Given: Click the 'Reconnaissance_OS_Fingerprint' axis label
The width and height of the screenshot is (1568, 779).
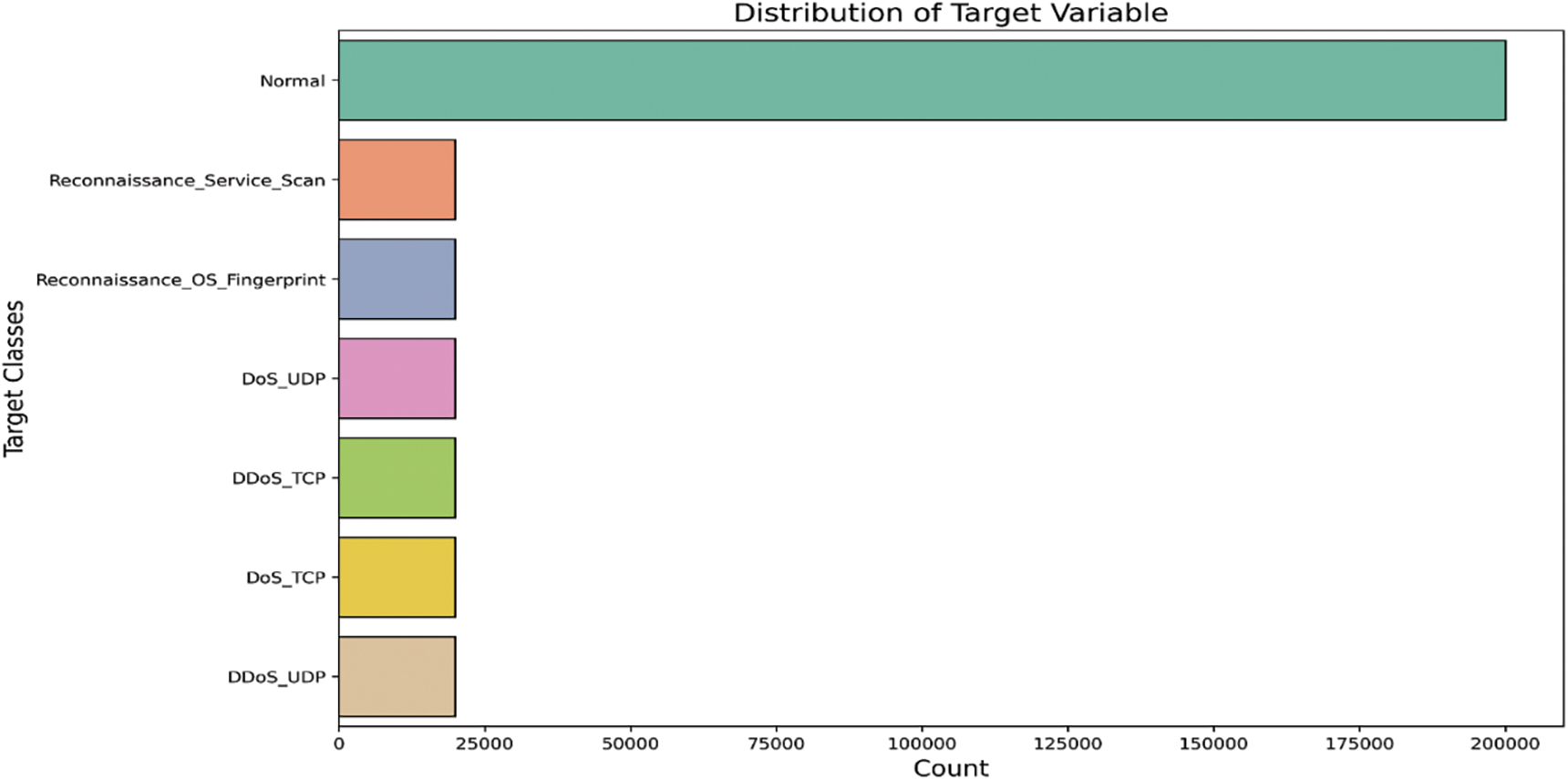Looking at the screenshot, I should coord(181,280).
